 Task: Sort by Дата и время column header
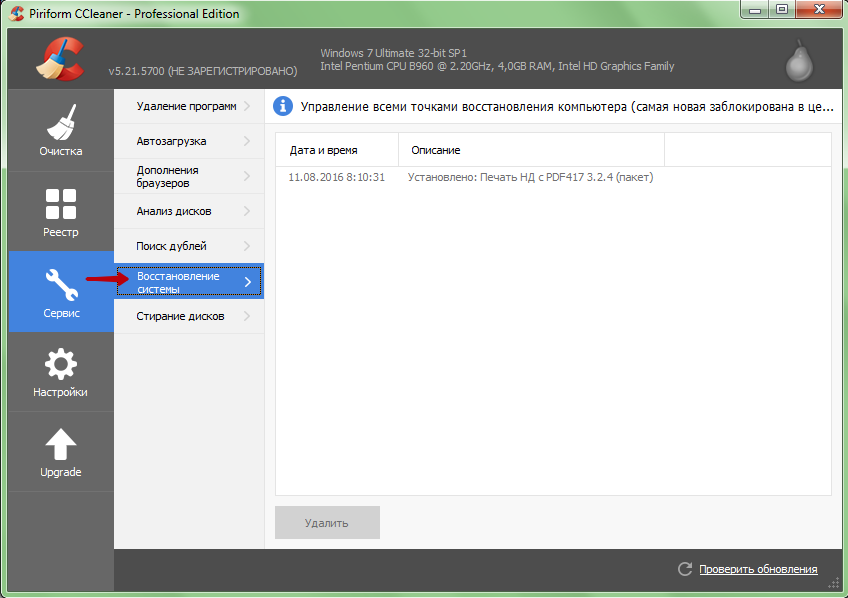tap(337, 150)
